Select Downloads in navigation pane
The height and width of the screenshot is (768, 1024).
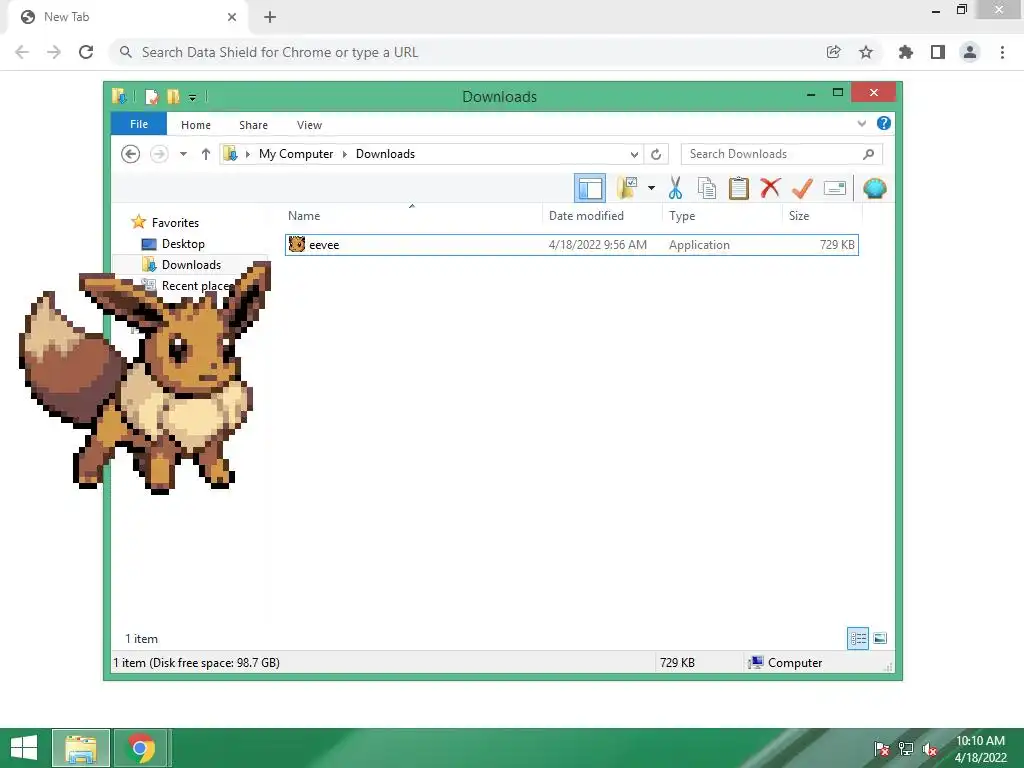click(191, 264)
